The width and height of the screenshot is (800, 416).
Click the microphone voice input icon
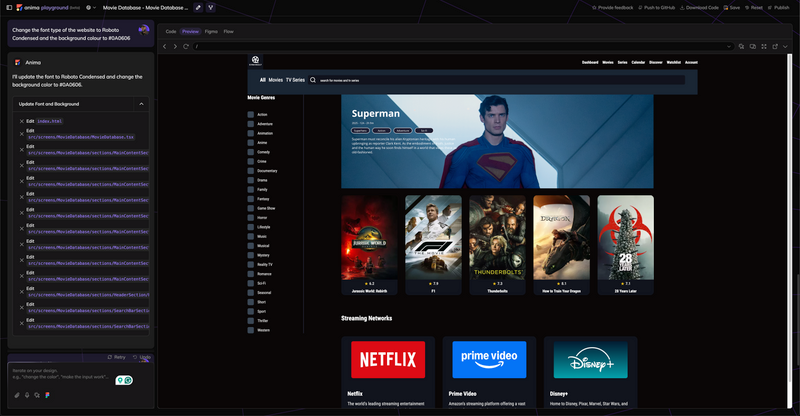click(27, 395)
